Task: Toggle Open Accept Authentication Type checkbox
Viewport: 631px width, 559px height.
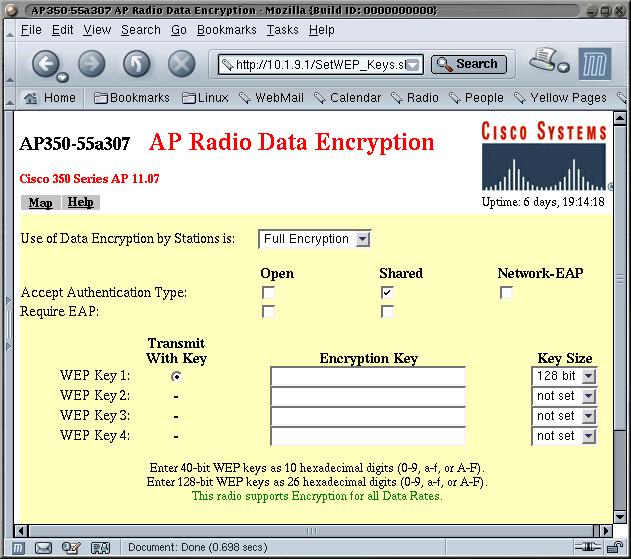Action: click(x=268, y=292)
